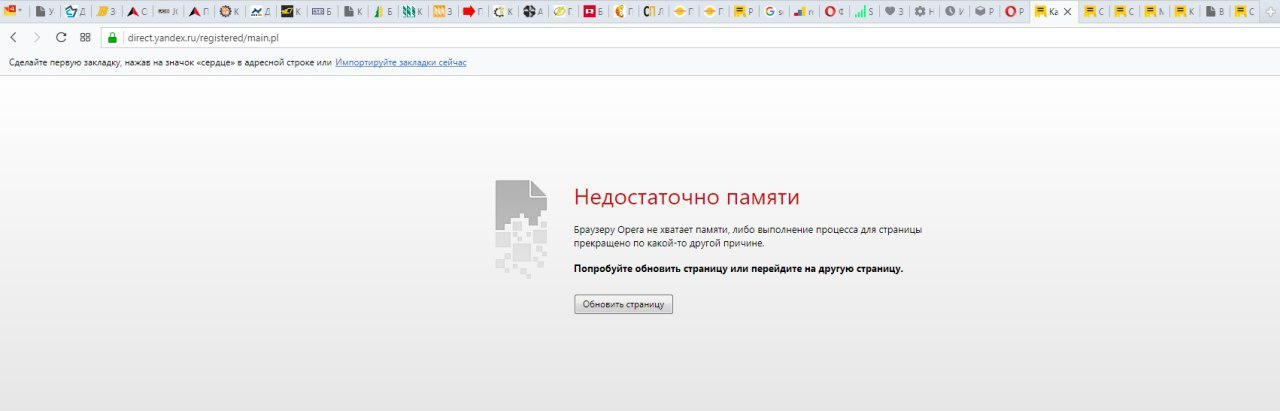Select the 'СП' icon tab labeled 'Л'
The height and width of the screenshot is (411, 1280).
655,12
